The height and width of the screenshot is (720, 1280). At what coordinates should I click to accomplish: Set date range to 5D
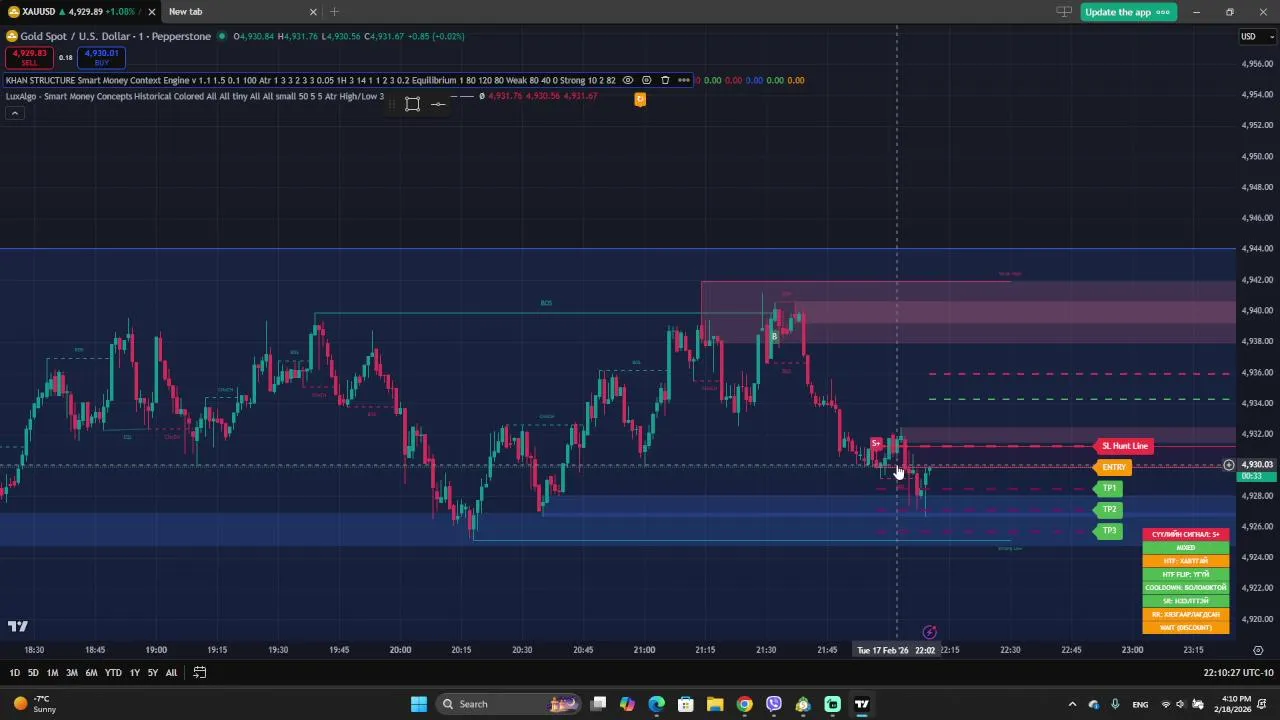[33, 673]
